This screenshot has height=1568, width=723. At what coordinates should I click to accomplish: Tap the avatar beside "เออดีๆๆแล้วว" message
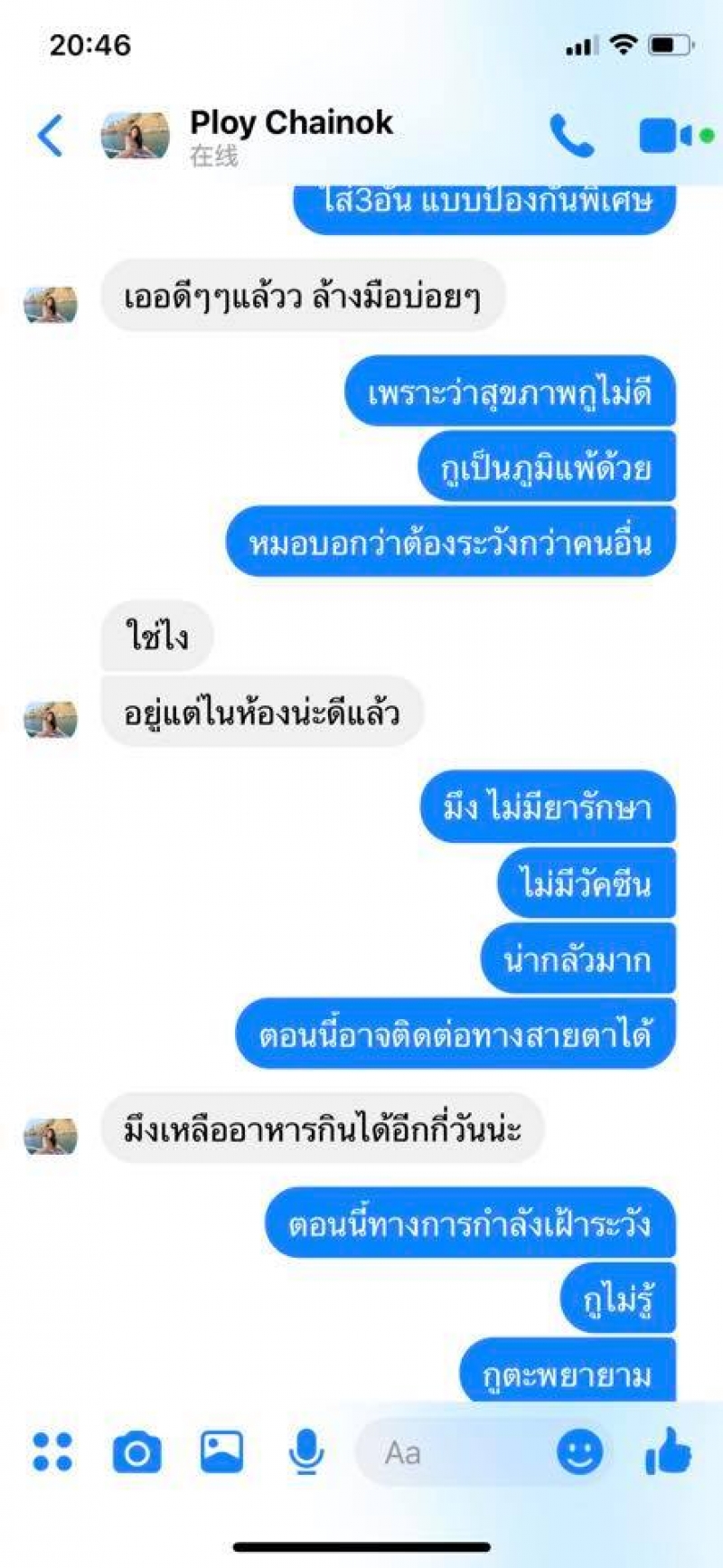[x=51, y=305]
